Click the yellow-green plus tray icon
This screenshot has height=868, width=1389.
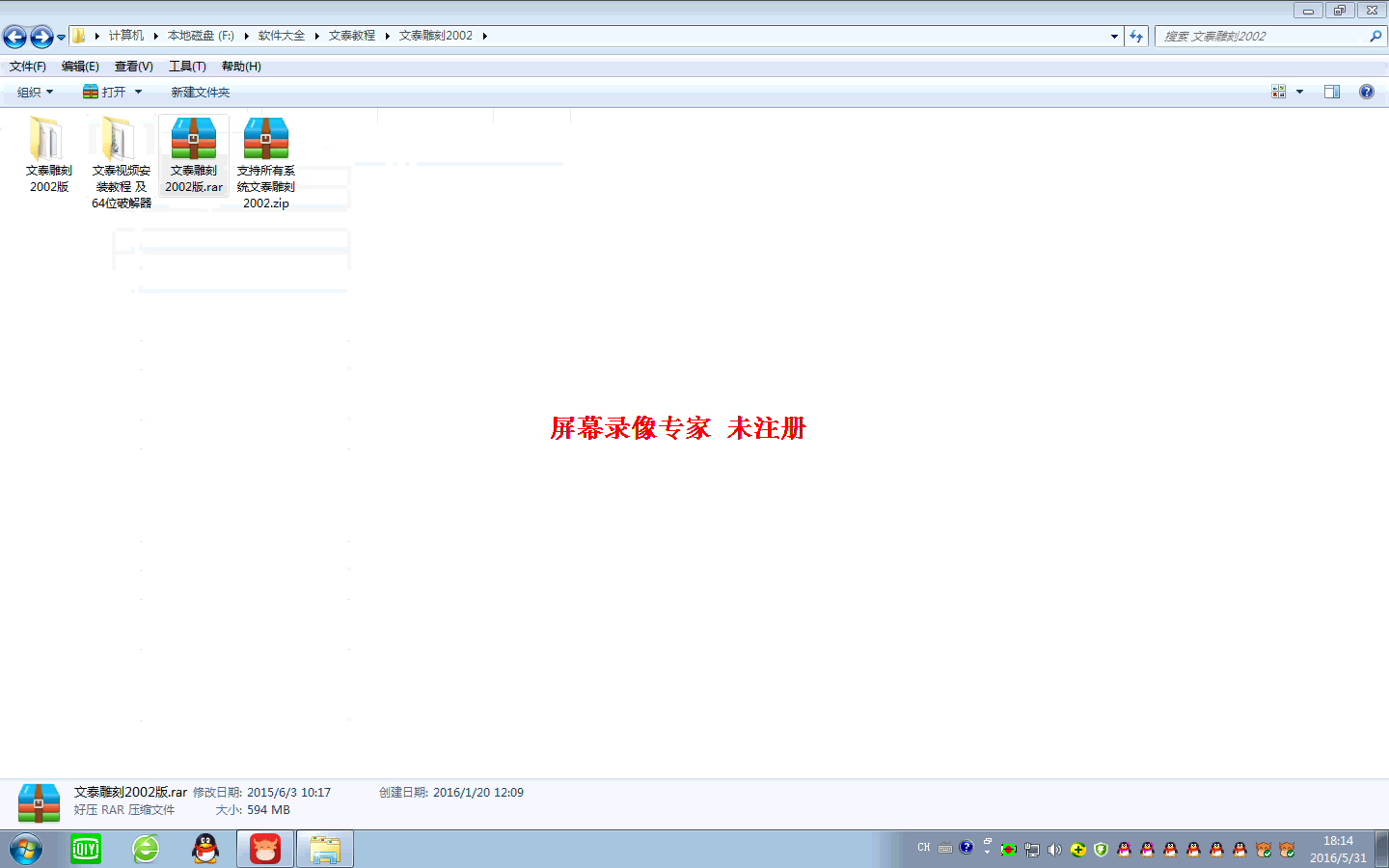click(1077, 850)
